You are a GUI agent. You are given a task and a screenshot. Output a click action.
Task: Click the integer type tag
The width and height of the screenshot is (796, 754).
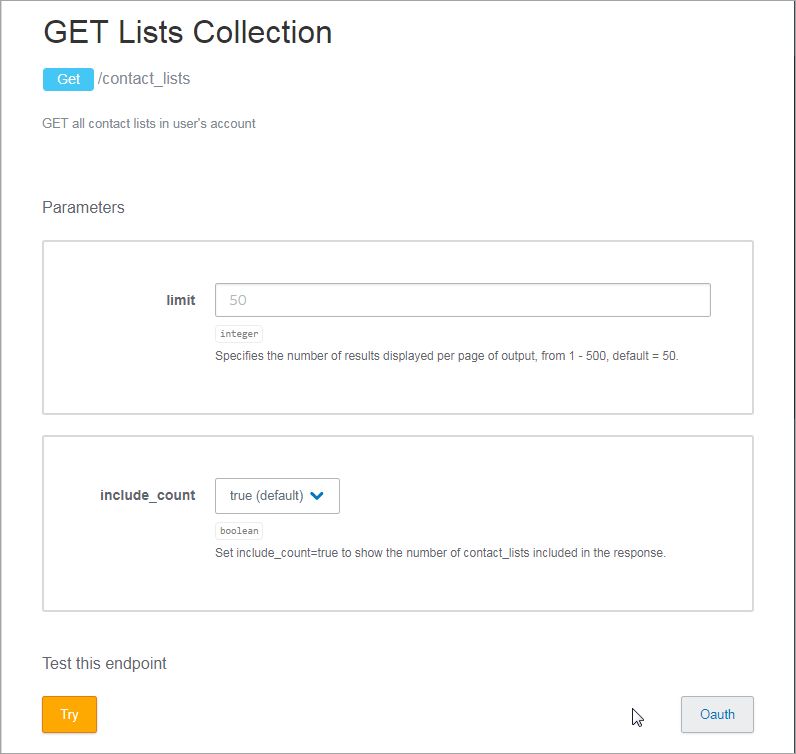tap(239, 334)
